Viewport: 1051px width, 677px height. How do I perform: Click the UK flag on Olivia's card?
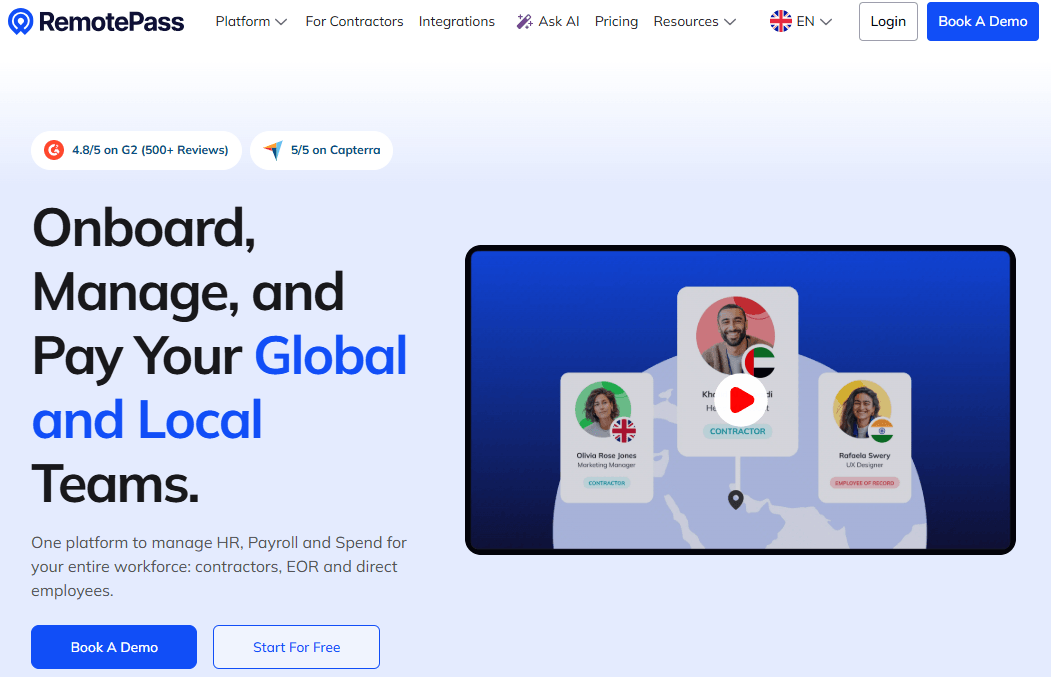point(623,430)
